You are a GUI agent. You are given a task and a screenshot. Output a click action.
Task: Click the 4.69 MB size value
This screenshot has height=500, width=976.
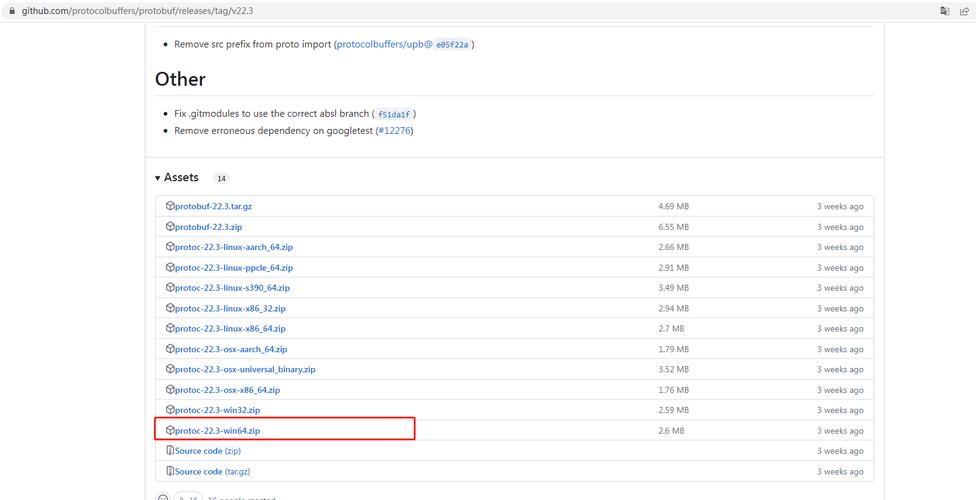[x=673, y=206]
